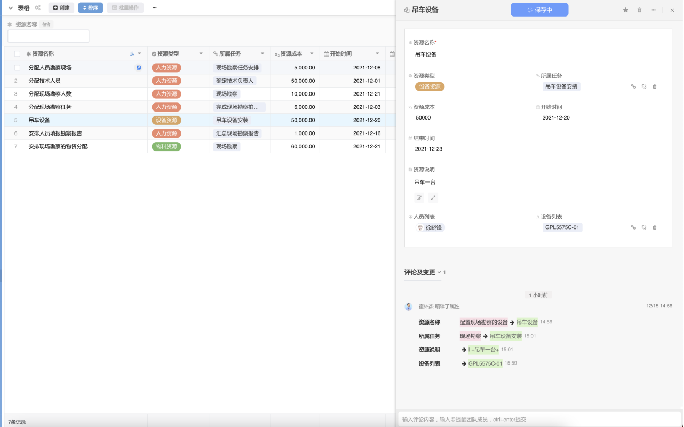This screenshot has width=684, height=427.
Task: Open the view settings icon beside the table title
Action: 38,8
